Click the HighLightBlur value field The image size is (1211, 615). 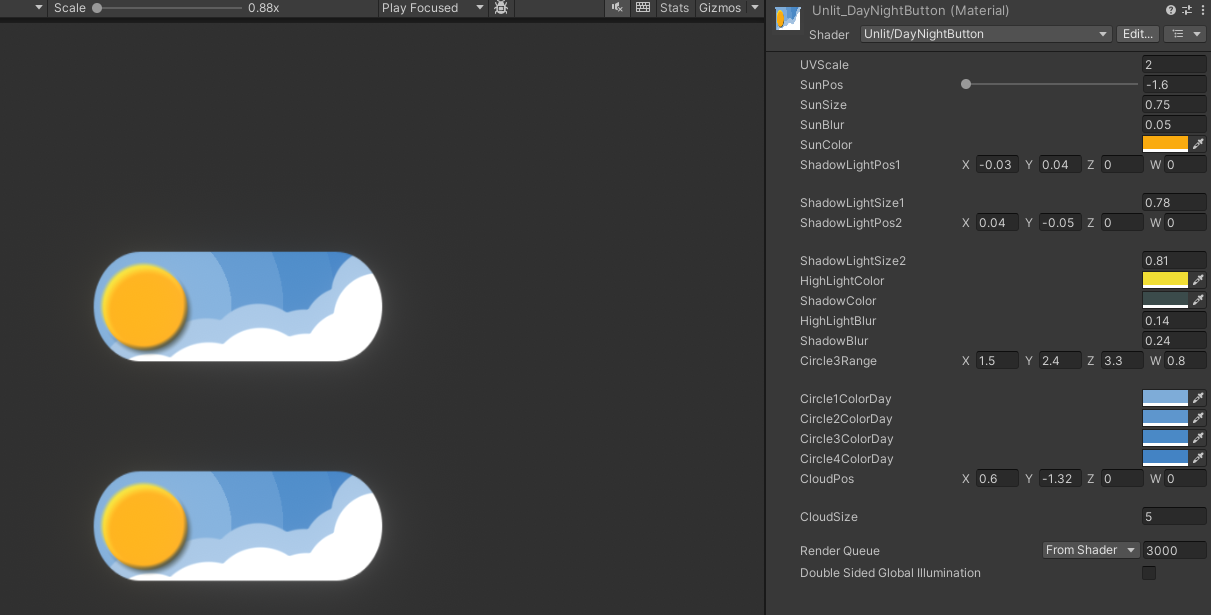[1174, 321]
